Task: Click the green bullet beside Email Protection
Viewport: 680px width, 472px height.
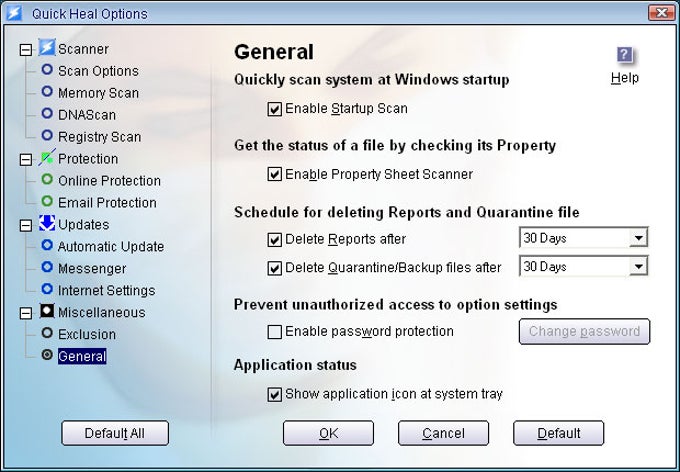Action: 47,201
